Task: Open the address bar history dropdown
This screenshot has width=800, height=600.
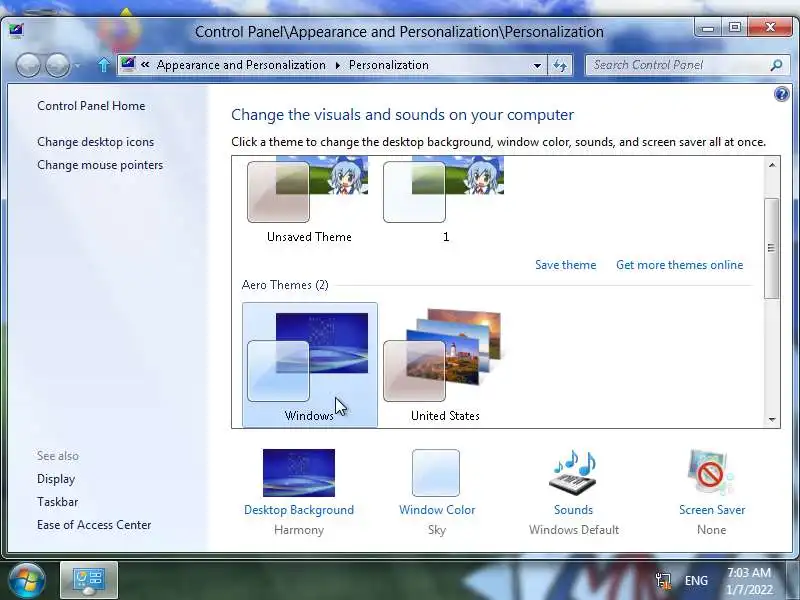Action: click(537, 65)
